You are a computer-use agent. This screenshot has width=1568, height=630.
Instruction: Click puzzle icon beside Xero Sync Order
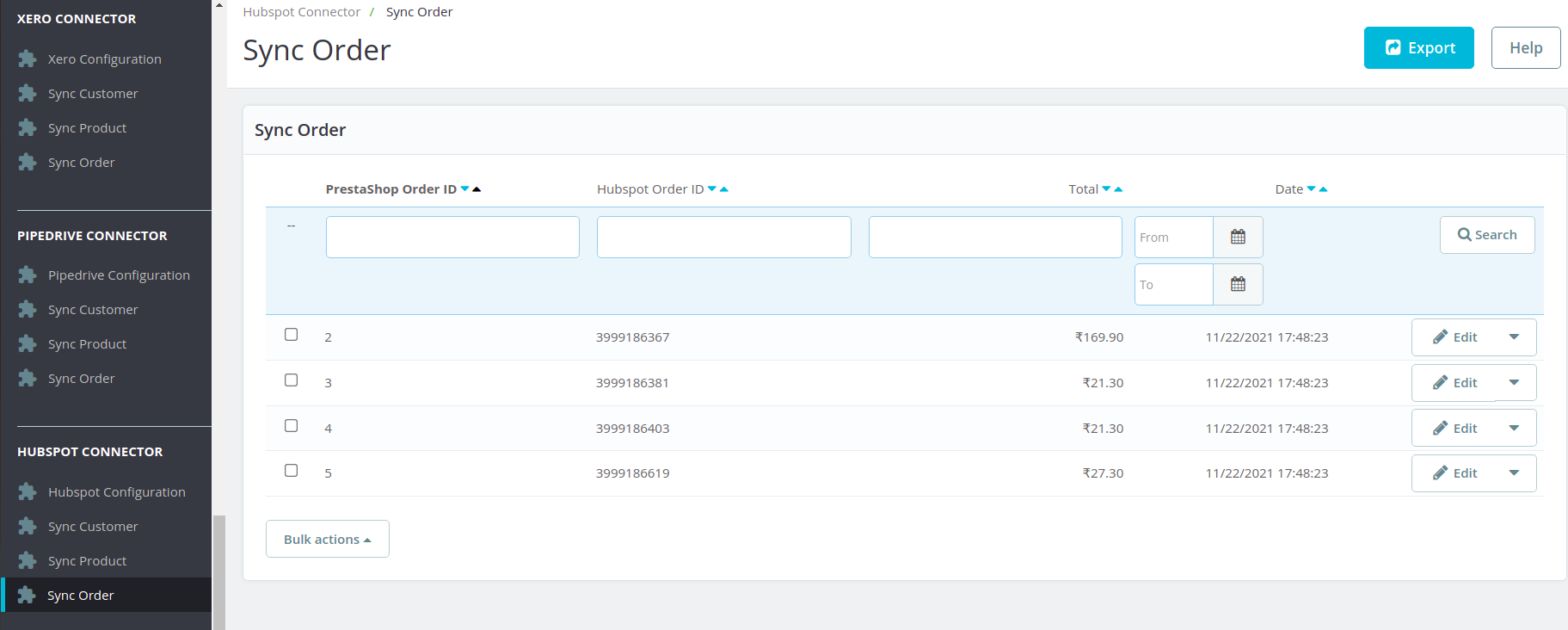pyautogui.click(x=28, y=162)
